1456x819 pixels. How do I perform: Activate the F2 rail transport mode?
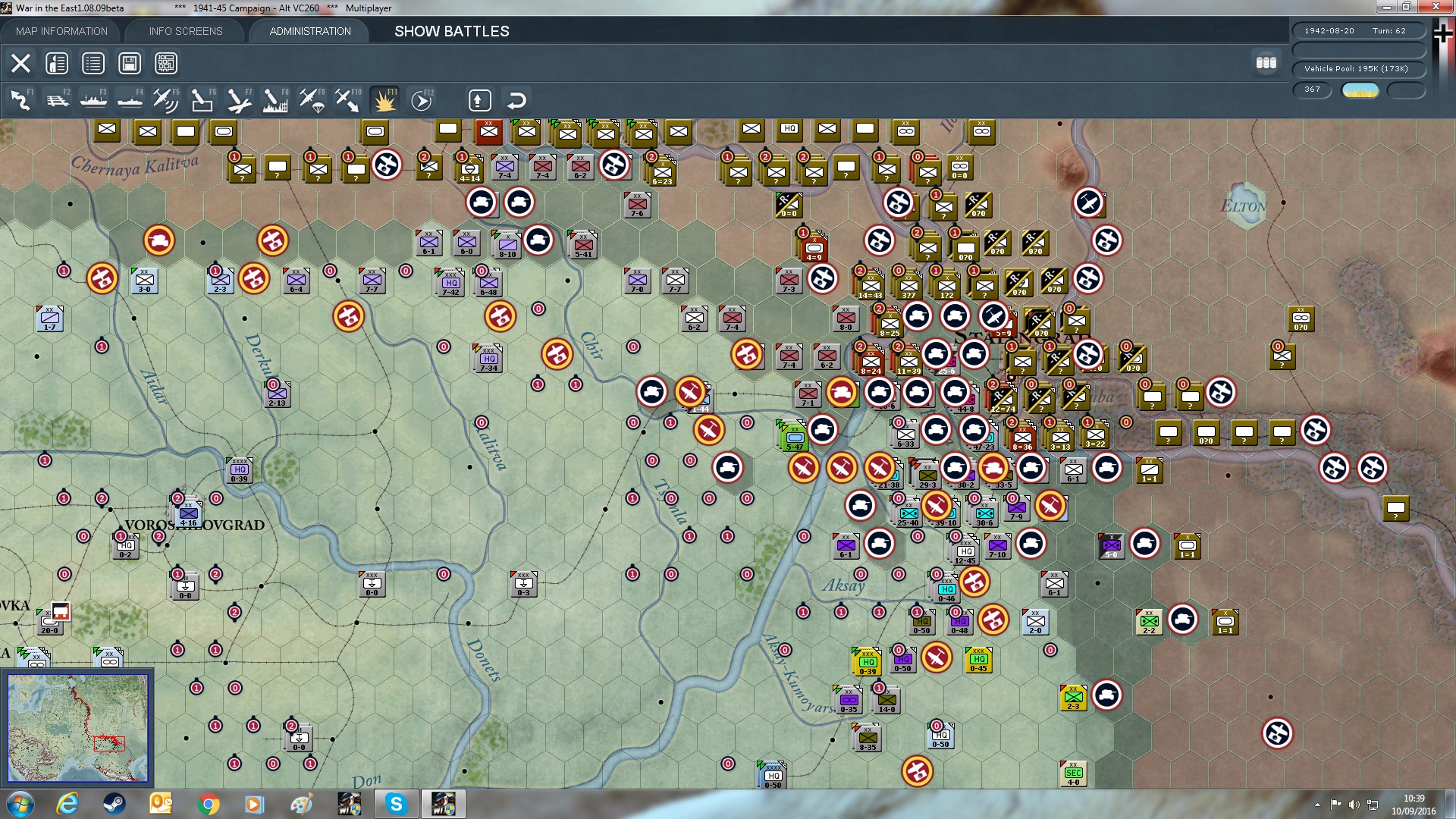[x=58, y=99]
